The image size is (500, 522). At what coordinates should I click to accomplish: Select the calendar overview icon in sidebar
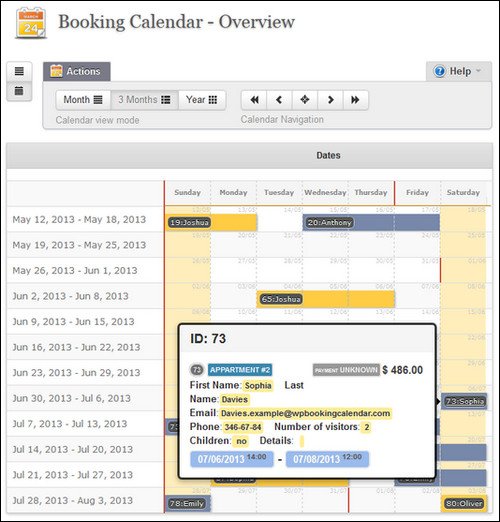pos(19,91)
